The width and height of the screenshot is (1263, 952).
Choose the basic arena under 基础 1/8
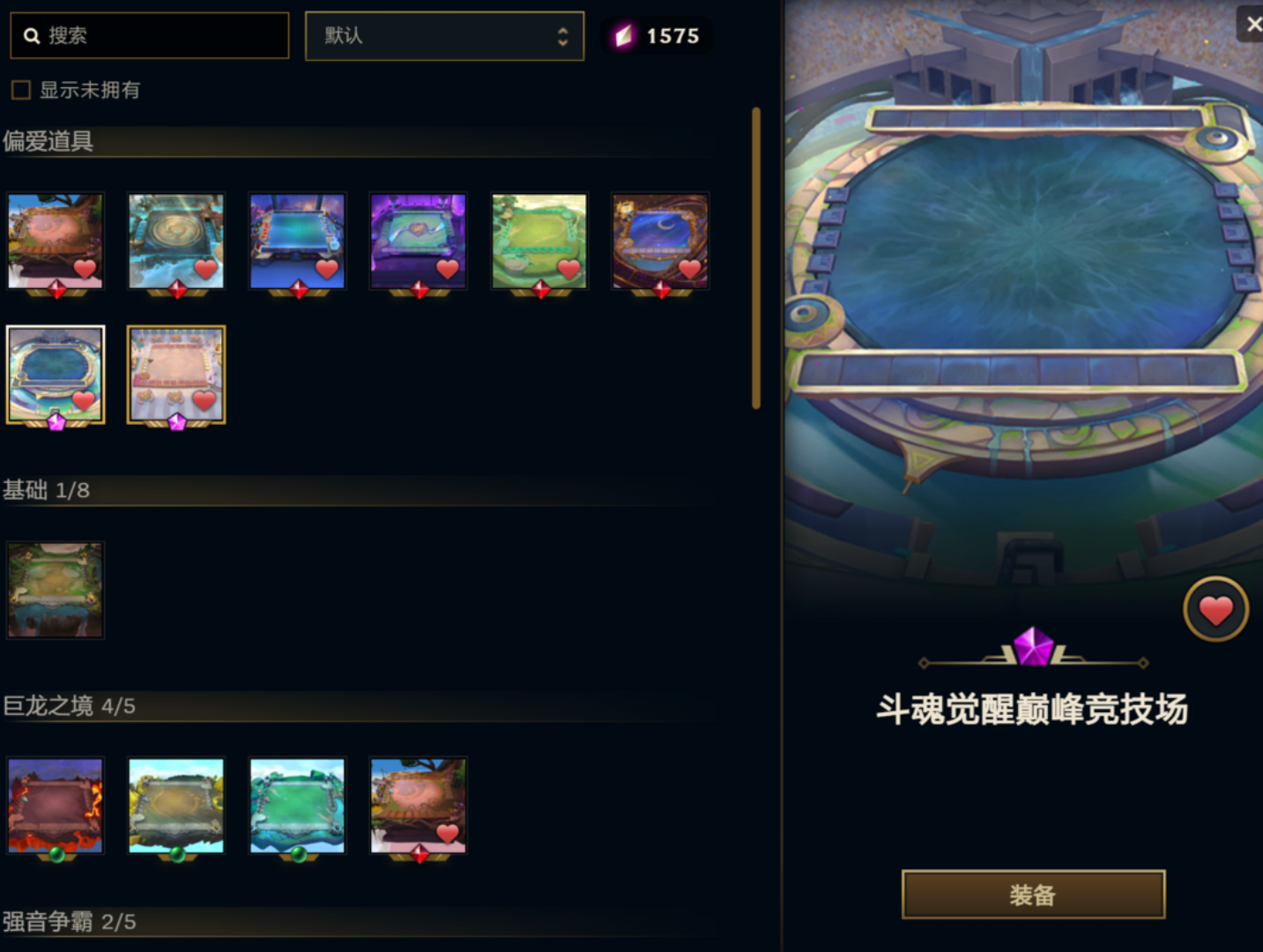coord(56,590)
